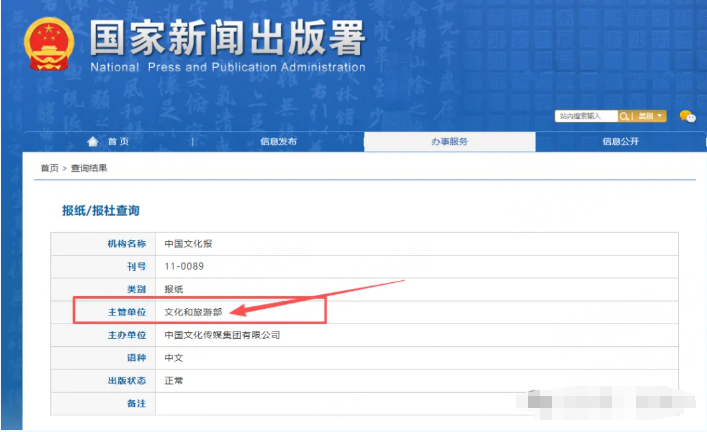Image resolution: width=707 pixels, height=432 pixels.
Task: Click the national emblem logo
Action: click(49, 44)
